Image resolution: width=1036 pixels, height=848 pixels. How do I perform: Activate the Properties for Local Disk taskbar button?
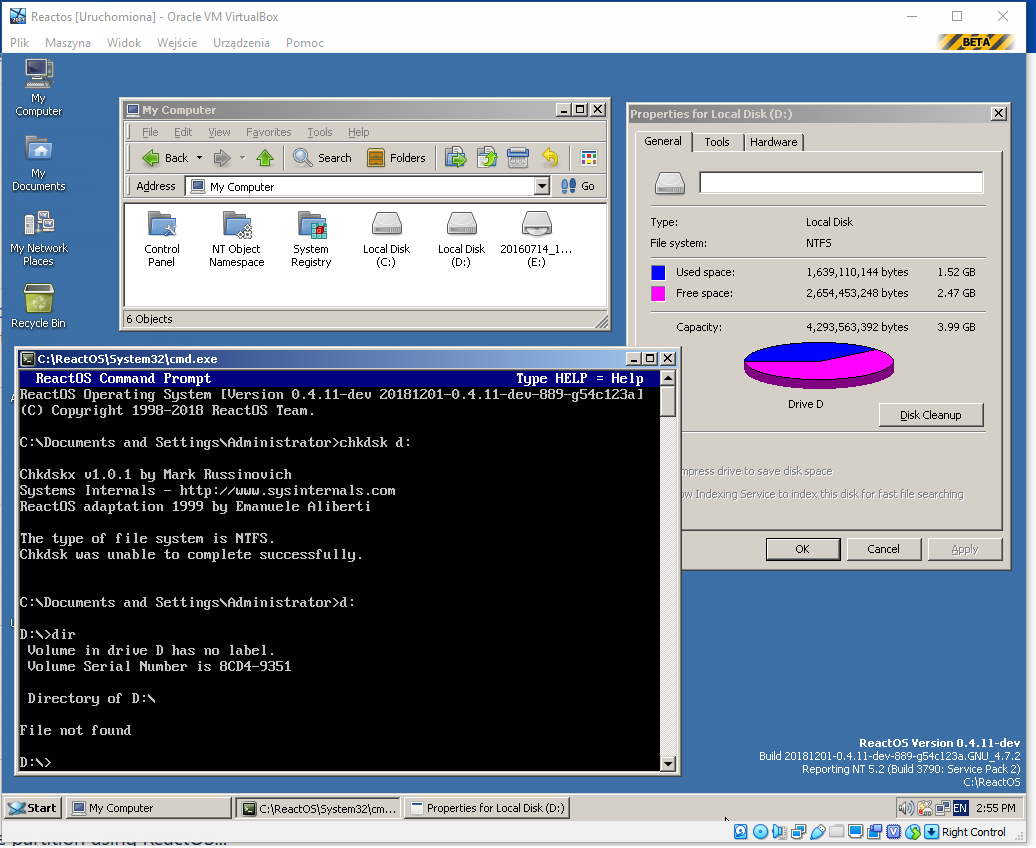click(488, 808)
